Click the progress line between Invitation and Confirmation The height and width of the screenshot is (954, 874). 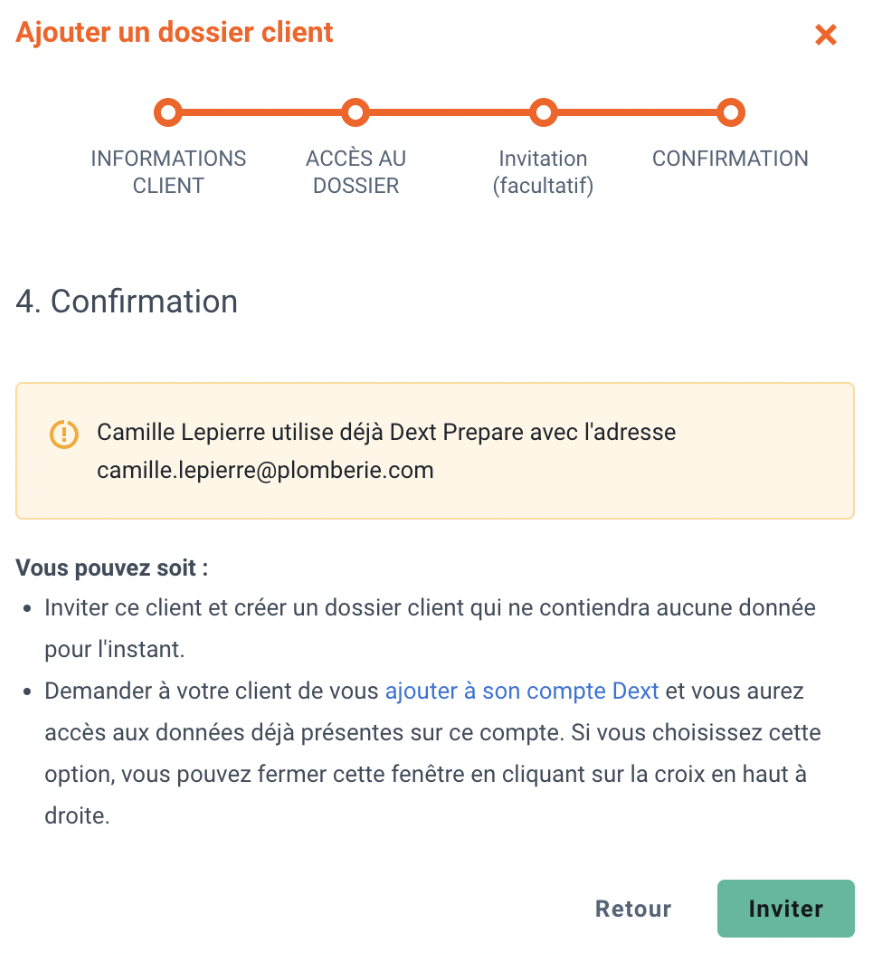coord(637,113)
